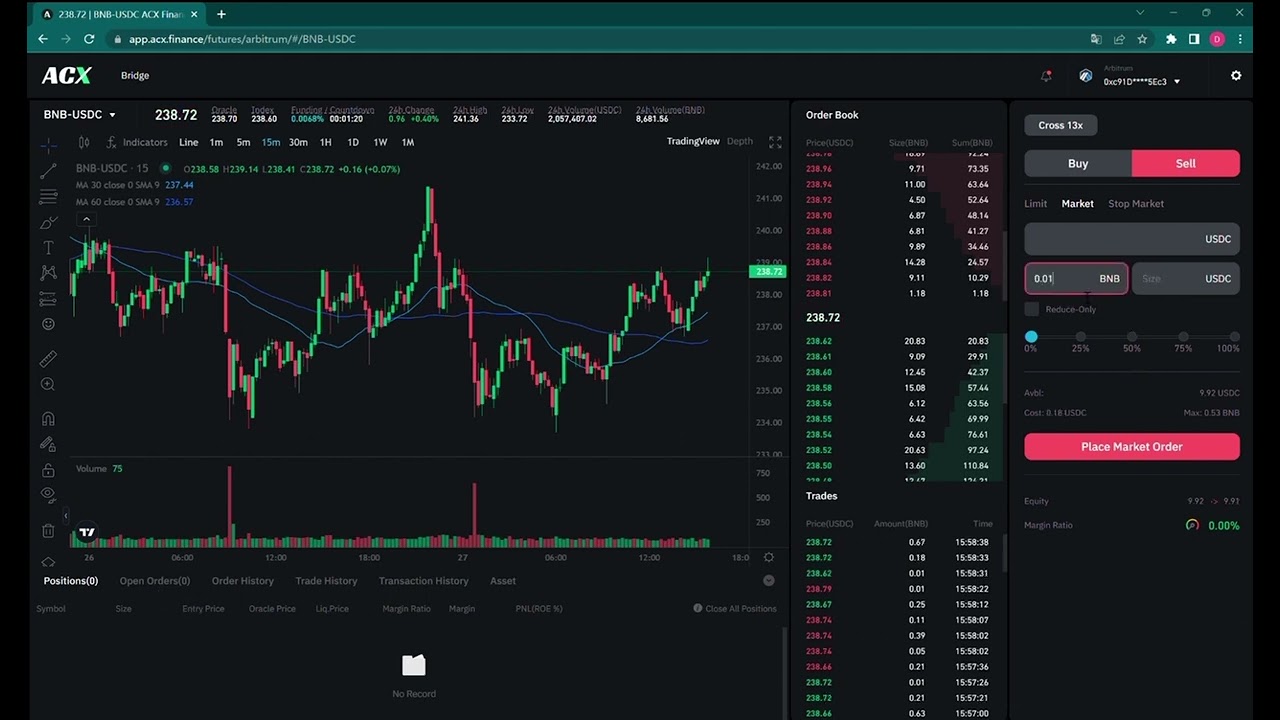The image size is (1280, 720).
Task: Select the ruler measure tool
Action: (x=48, y=359)
